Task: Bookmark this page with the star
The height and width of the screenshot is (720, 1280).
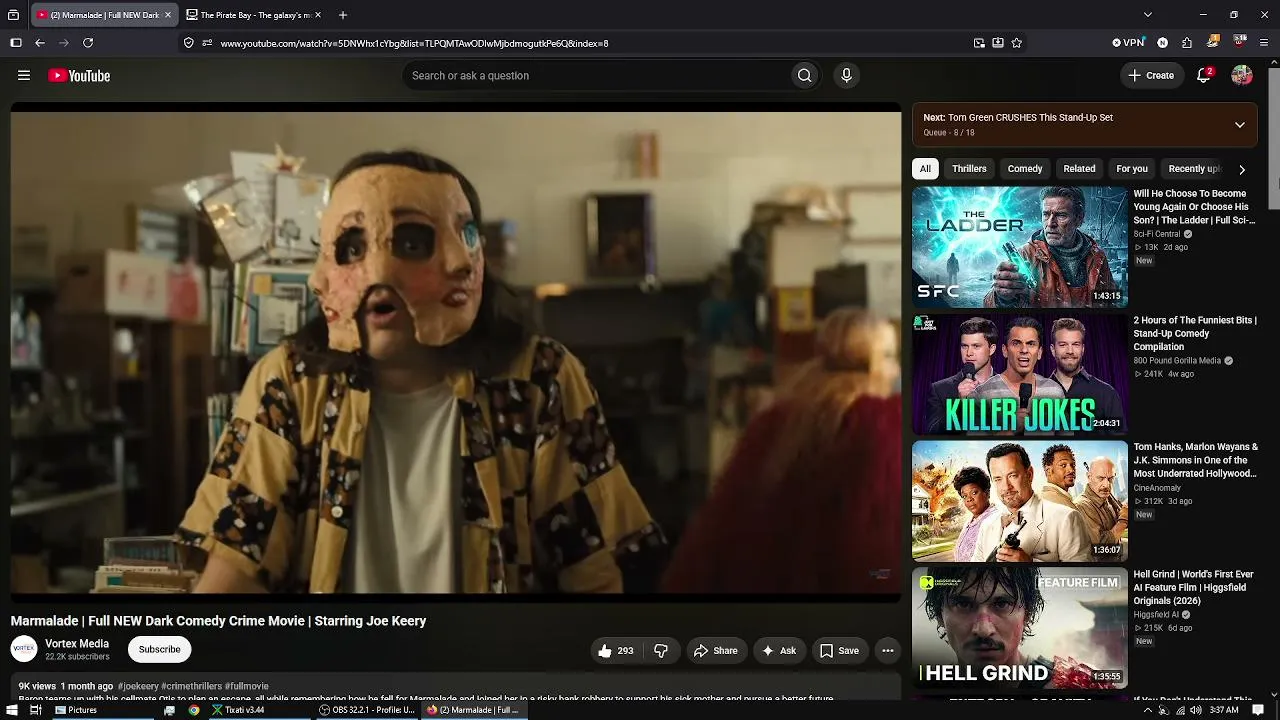Action: point(1017,43)
